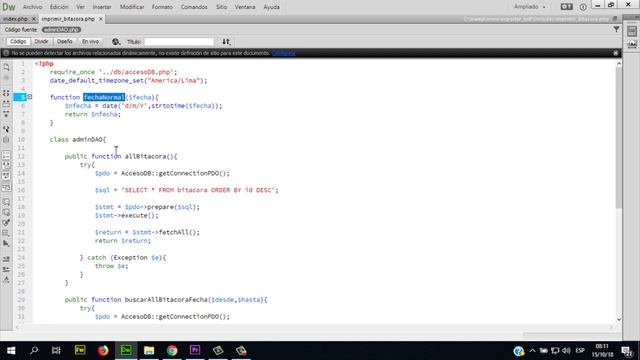Screen dimensions: 640x360
Task: Open Premiere Pro from the taskbar
Action: pyautogui.click(x=195, y=351)
